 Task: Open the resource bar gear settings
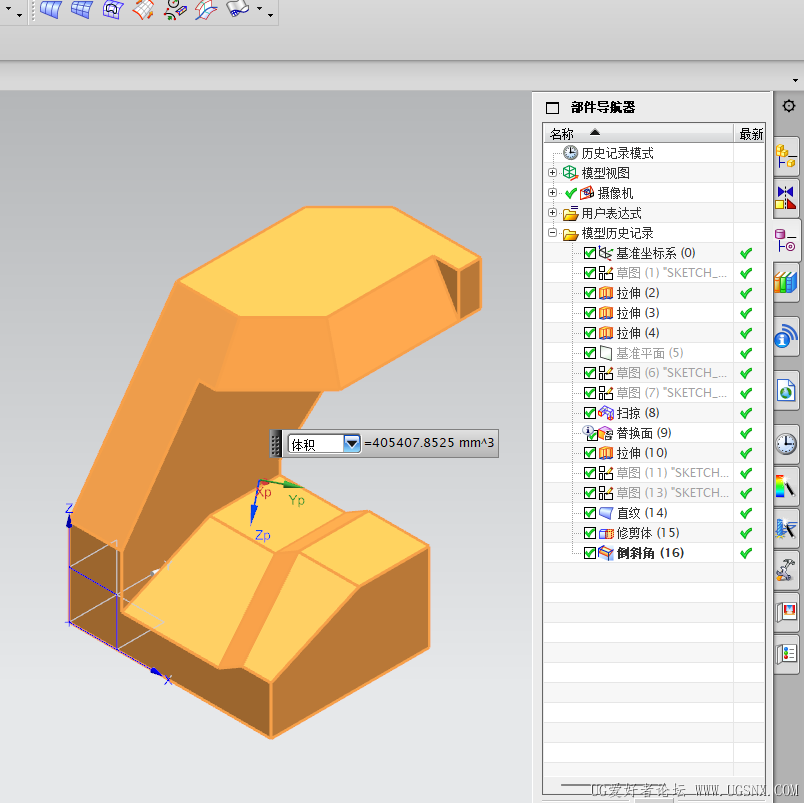[x=789, y=106]
